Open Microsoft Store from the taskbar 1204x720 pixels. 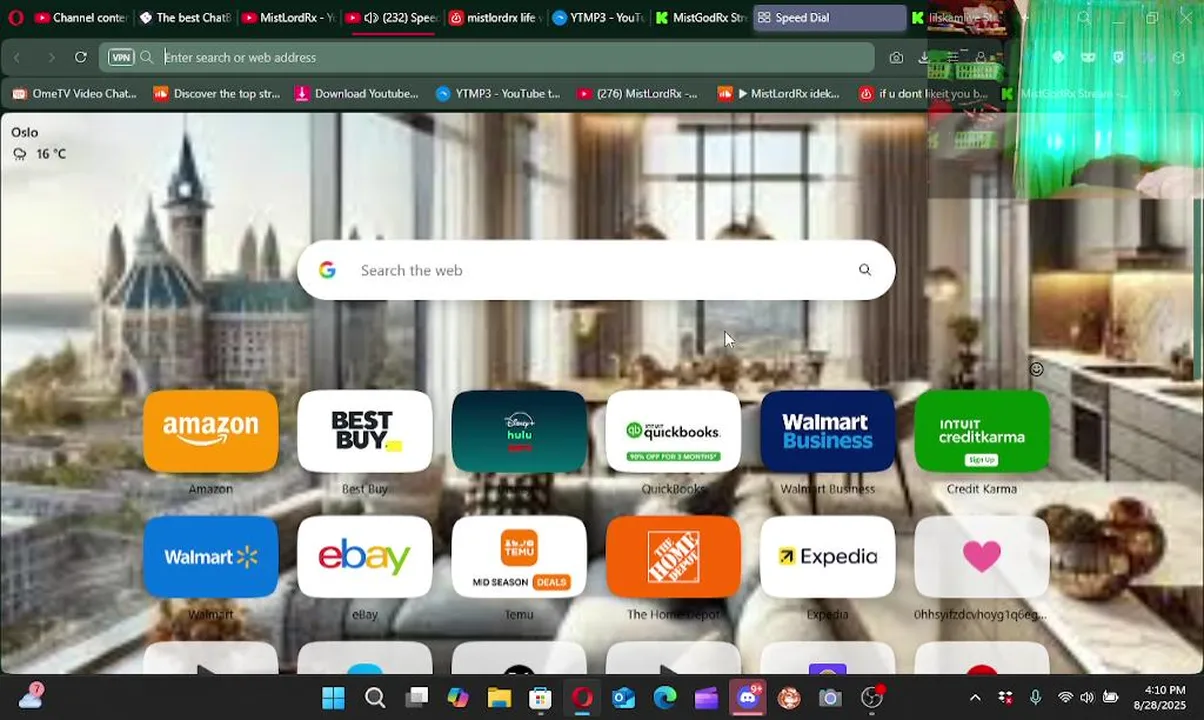540,697
